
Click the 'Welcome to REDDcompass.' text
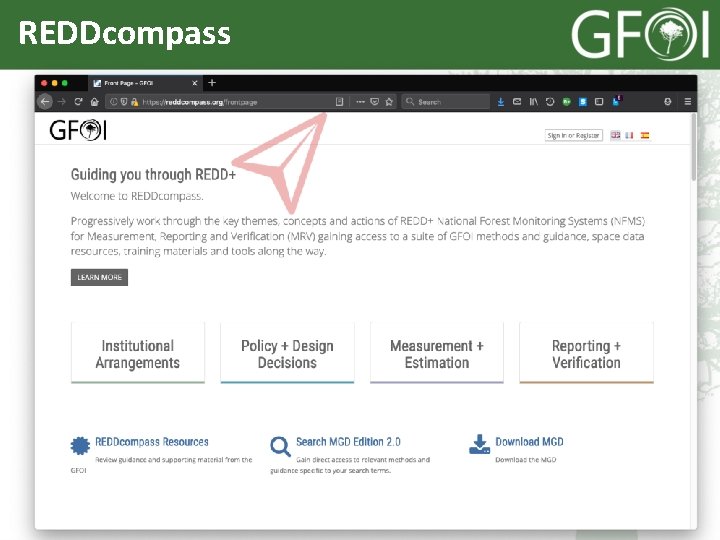click(137, 196)
